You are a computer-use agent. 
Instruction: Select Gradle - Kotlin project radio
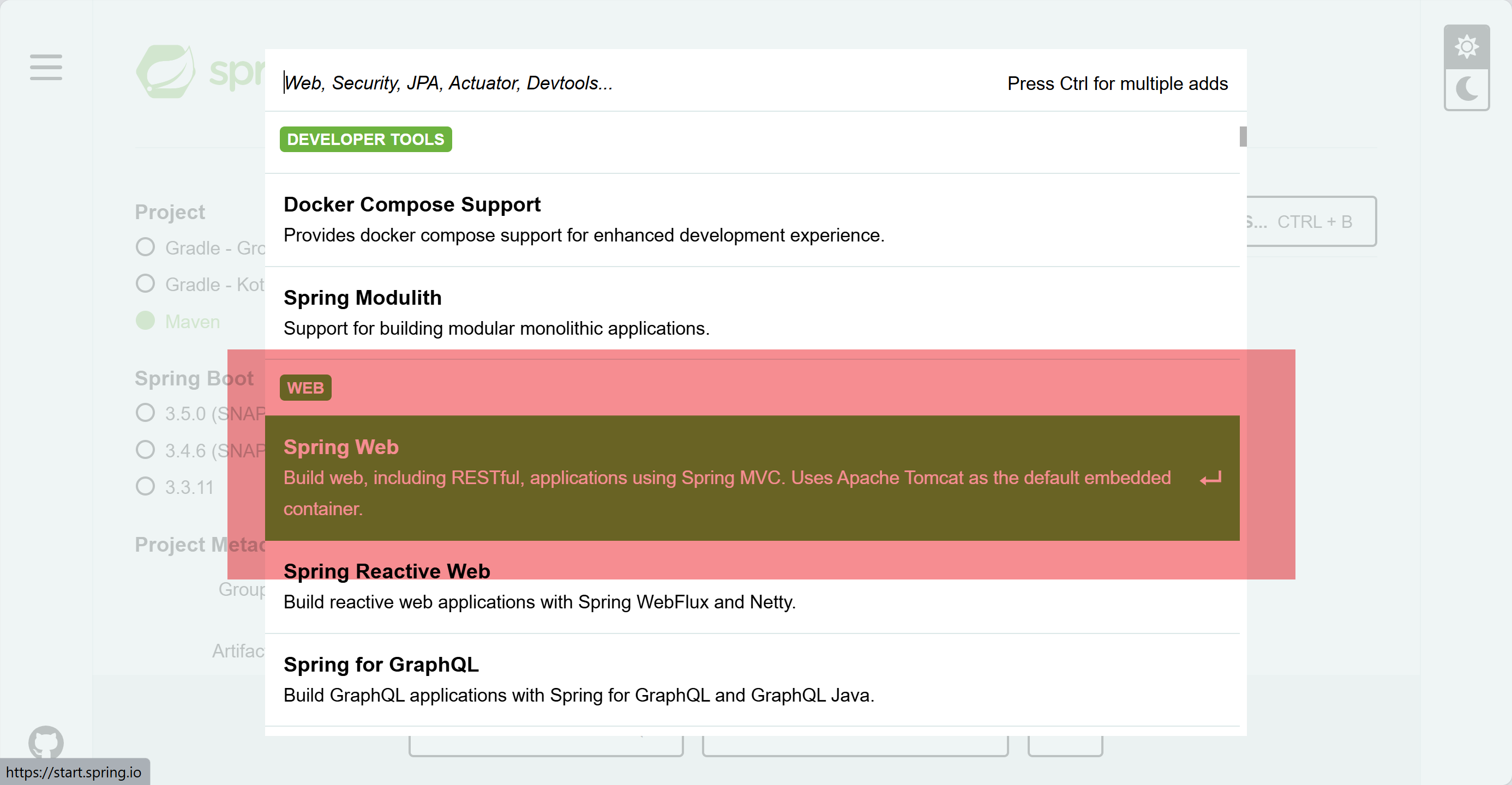[x=145, y=284]
